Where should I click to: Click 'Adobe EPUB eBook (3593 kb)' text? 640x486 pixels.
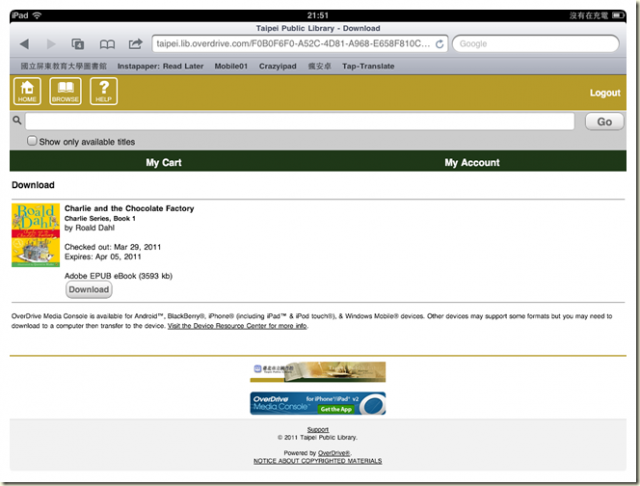coord(118,276)
